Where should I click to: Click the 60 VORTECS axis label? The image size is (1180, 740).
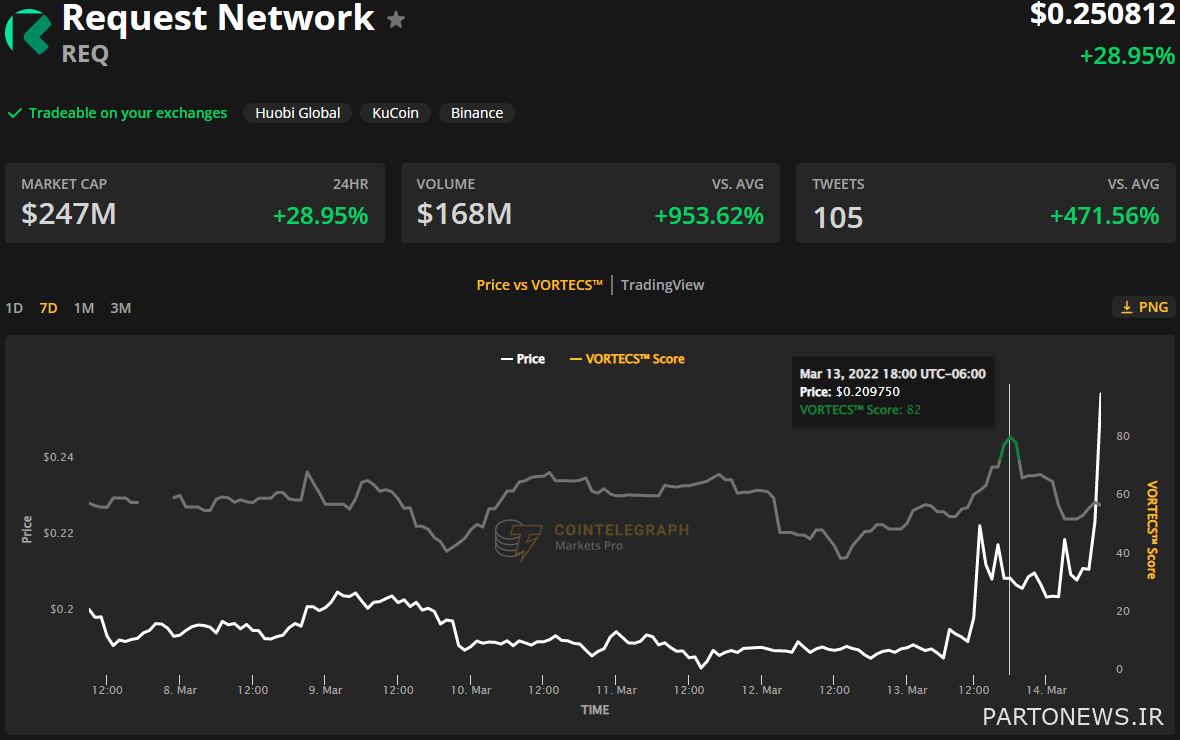click(x=1123, y=494)
